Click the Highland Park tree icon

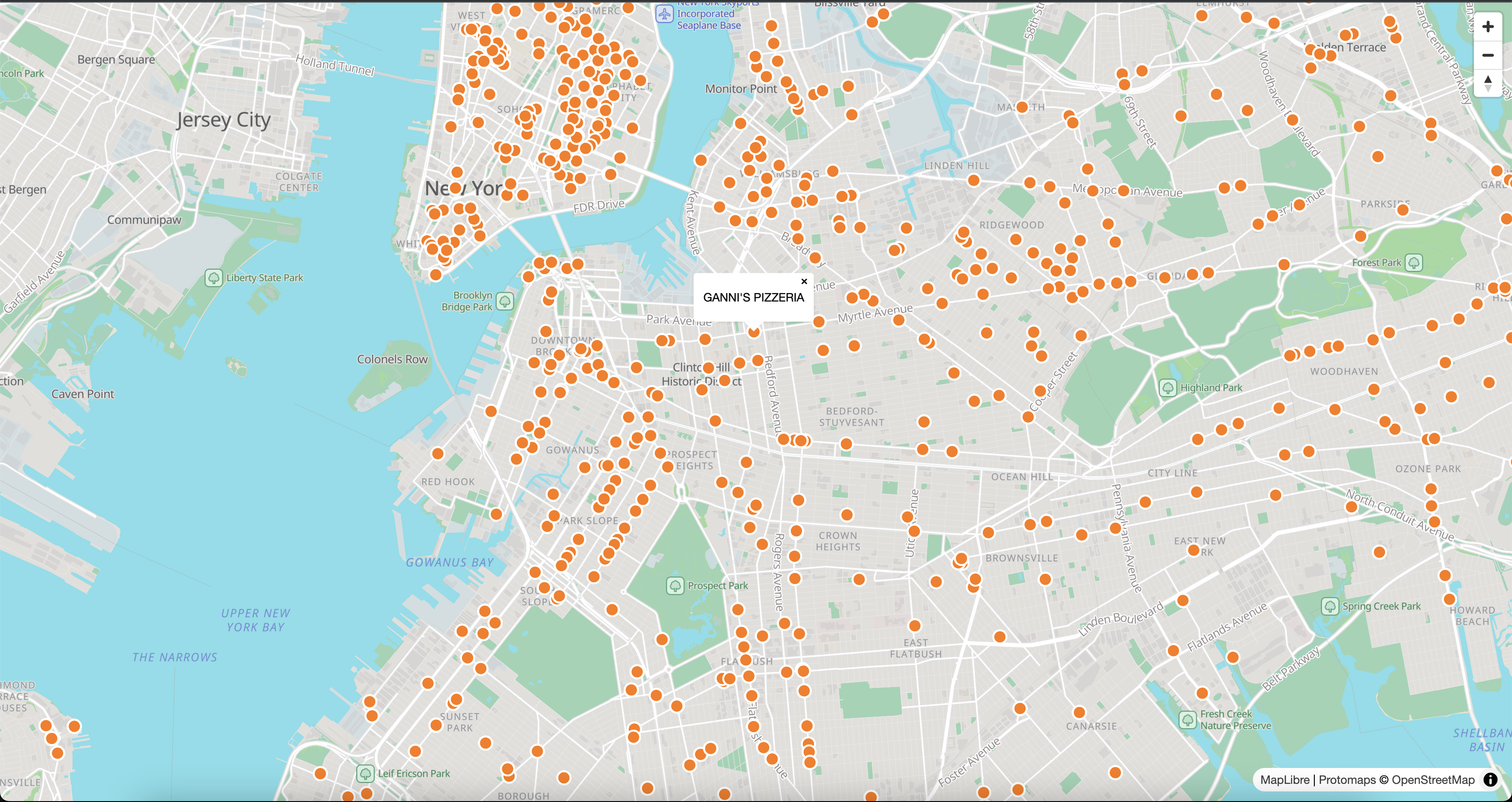[1168, 387]
